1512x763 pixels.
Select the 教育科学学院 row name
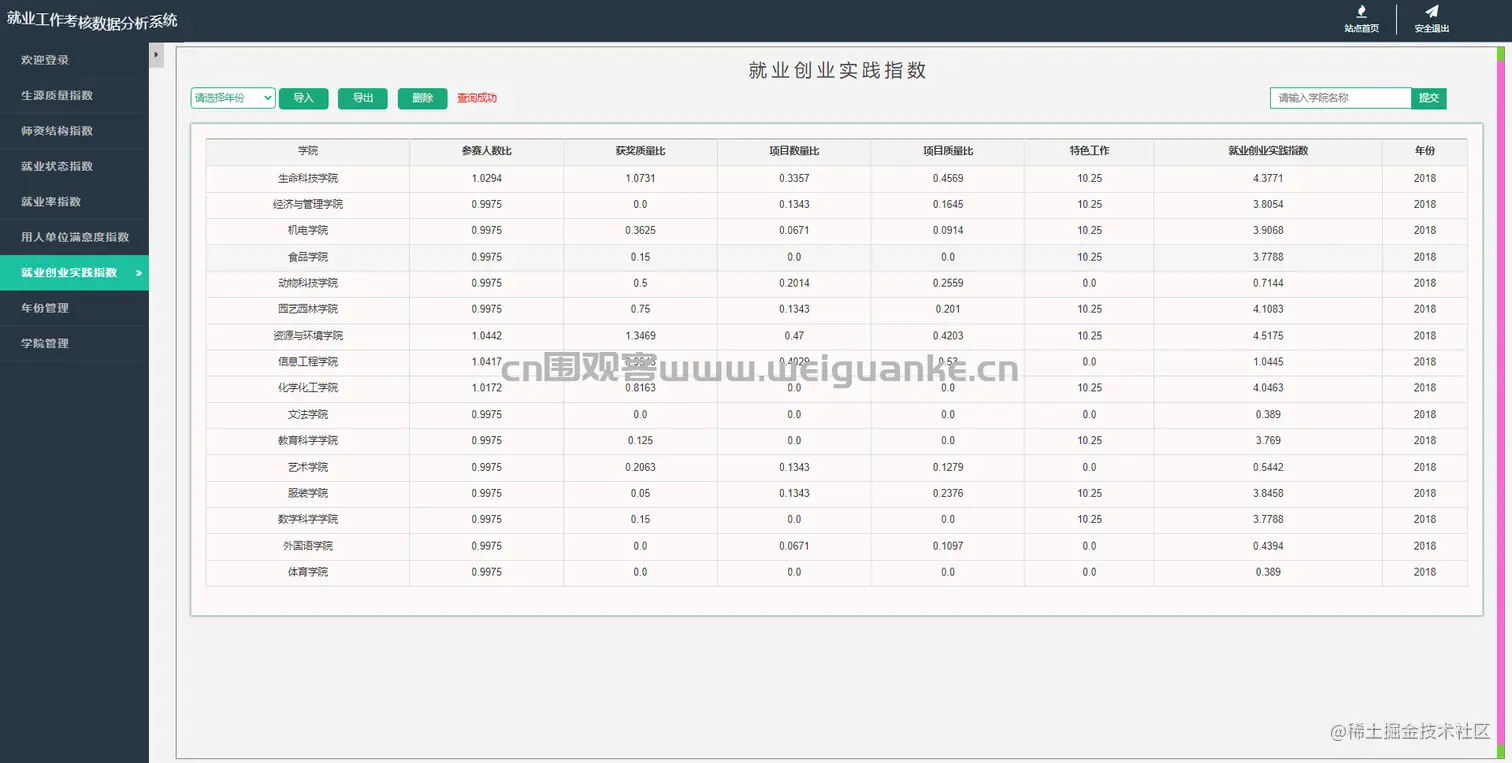(x=308, y=440)
